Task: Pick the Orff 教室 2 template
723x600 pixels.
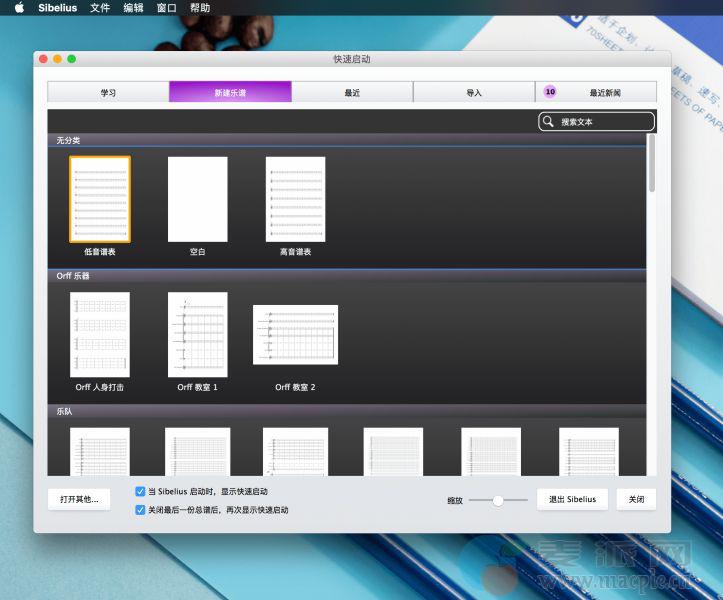Action: pyautogui.click(x=295, y=335)
